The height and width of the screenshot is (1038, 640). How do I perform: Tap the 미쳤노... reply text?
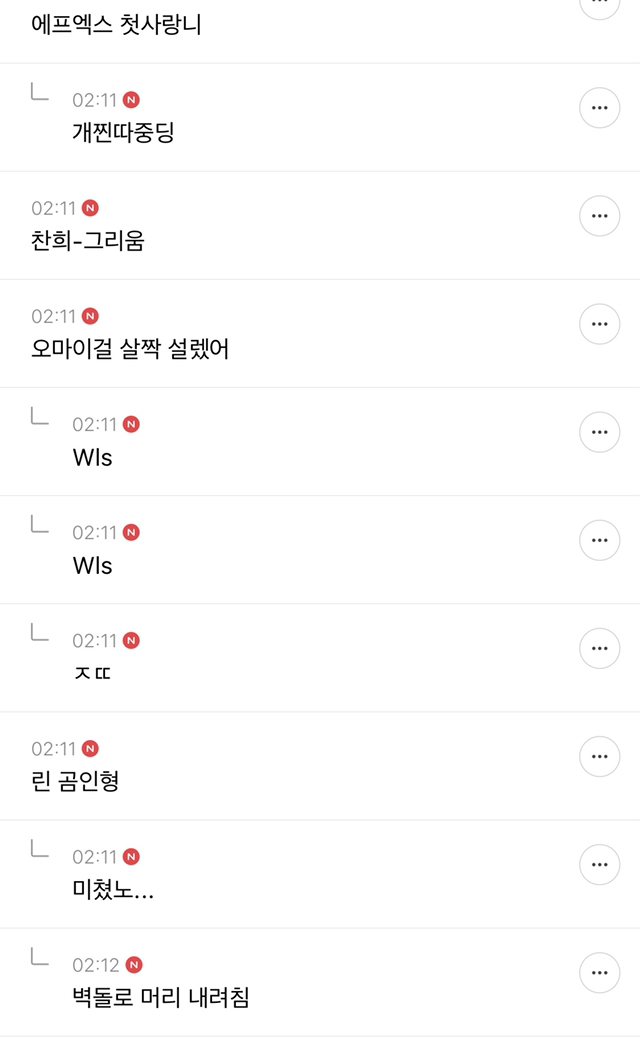pyautogui.click(x=113, y=889)
